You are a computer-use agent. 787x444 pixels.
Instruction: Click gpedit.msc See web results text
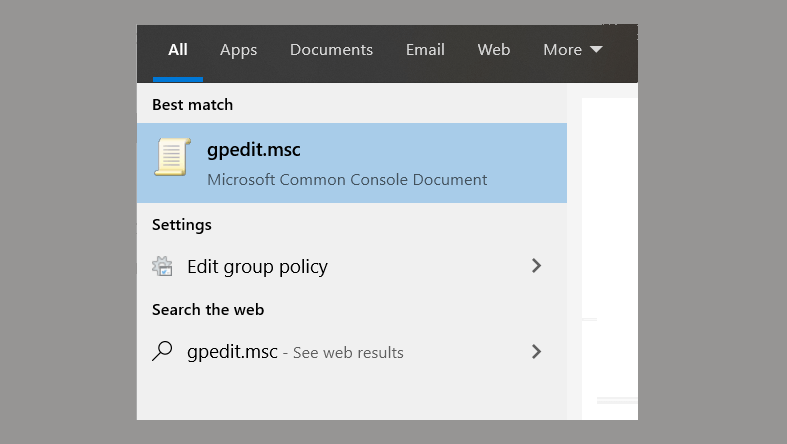(295, 352)
